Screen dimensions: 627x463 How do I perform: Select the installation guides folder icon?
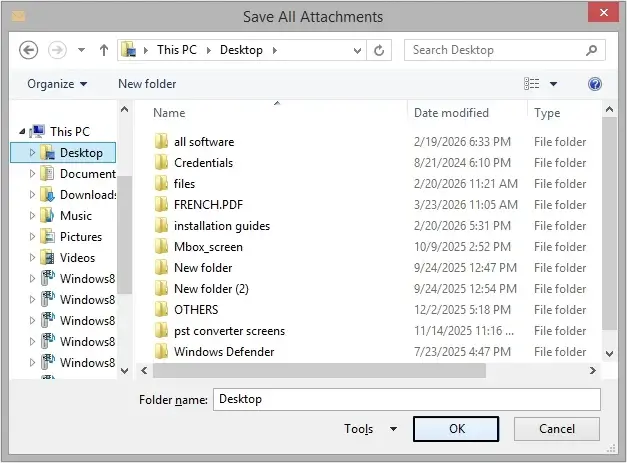161,226
